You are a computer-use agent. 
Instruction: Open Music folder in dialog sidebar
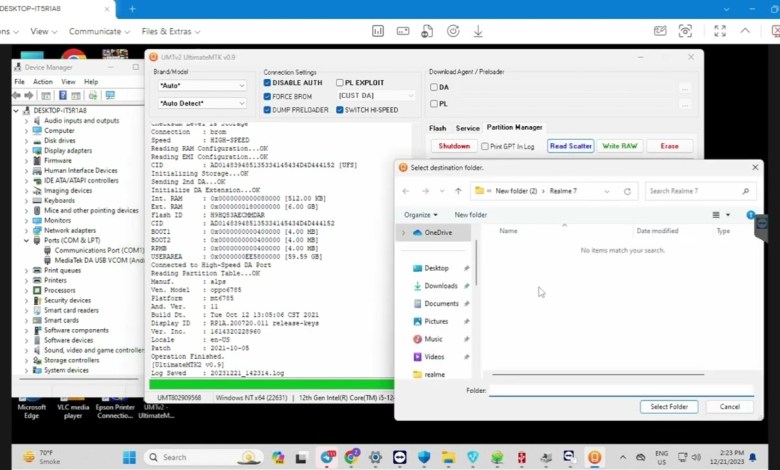(x=433, y=339)
